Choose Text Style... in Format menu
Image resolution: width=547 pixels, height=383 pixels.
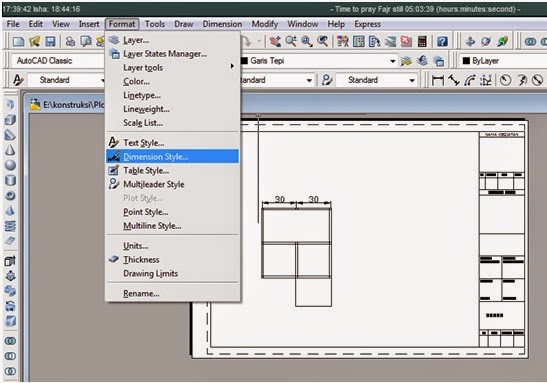click(172, 143)
